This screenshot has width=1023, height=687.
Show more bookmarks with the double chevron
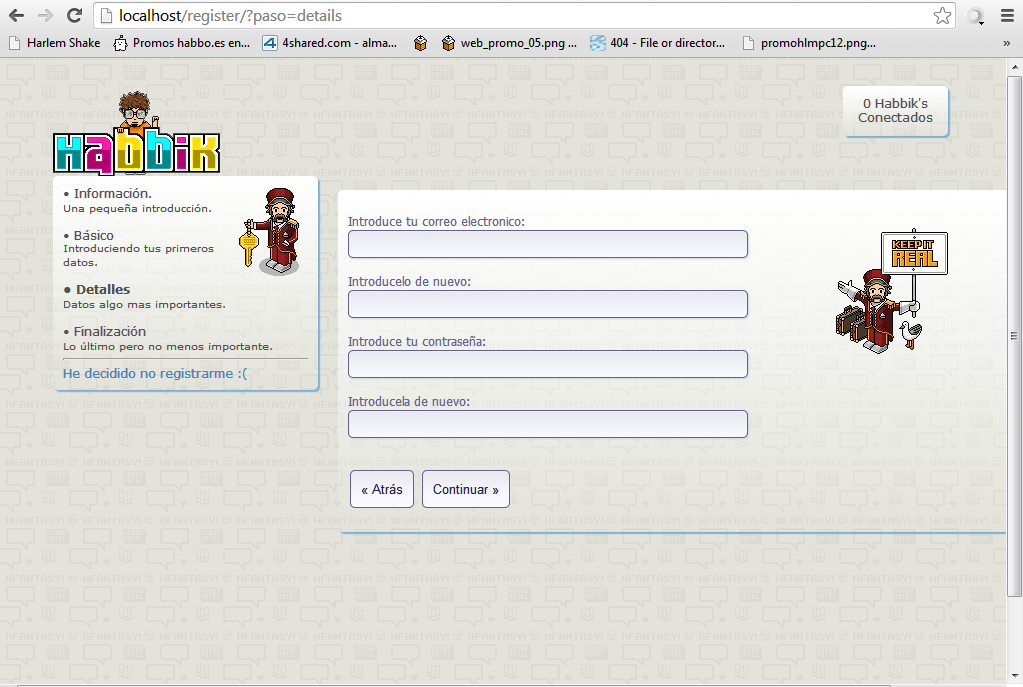(1006, 43)
